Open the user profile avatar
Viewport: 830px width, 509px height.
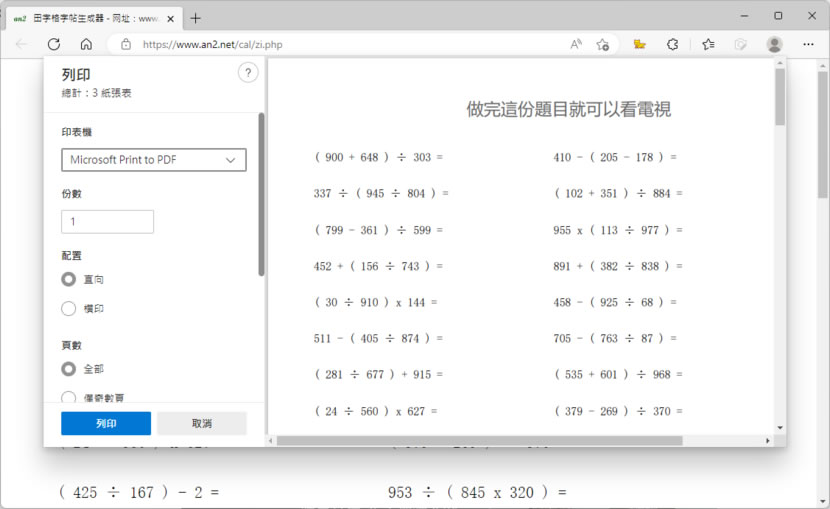click(774, 44)
